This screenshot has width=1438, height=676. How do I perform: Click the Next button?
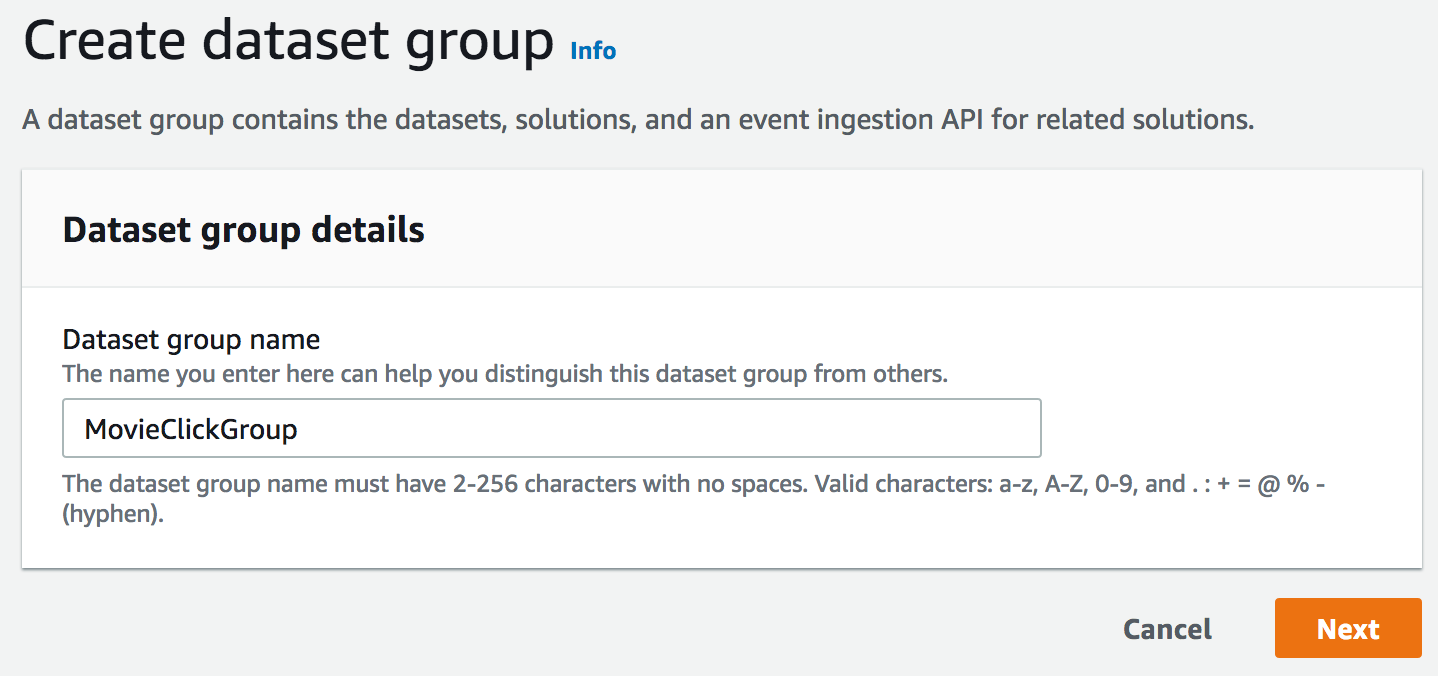click(1347, 629)
